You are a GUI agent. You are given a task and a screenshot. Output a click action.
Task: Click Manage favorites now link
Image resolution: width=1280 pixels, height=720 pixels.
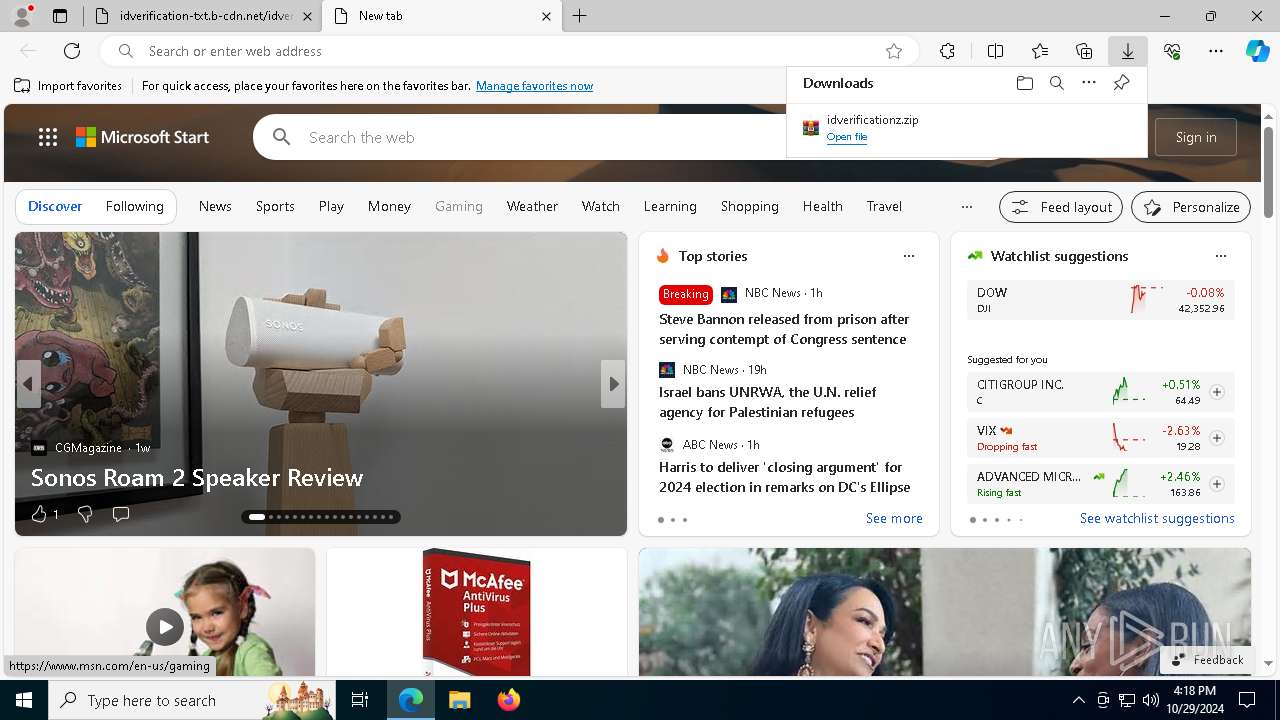click(x=534, y=86)
